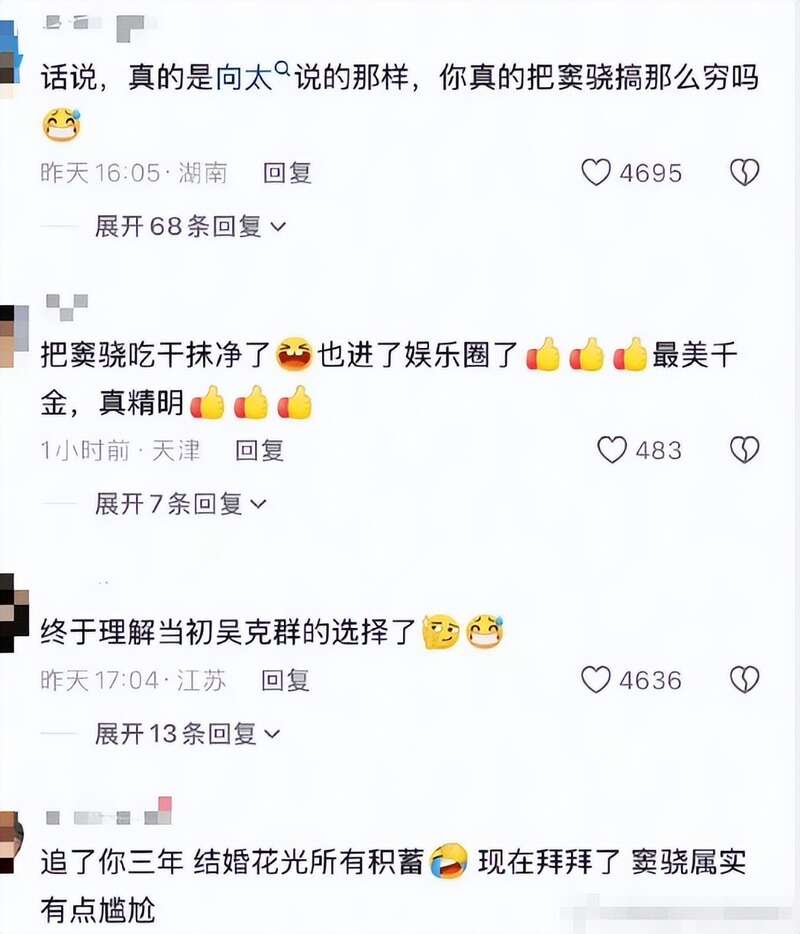Image resolution: width=800 pixels, height=934 pixels.
Task: Like the 天津 comment with 483 likes
Action: point(612,450)
